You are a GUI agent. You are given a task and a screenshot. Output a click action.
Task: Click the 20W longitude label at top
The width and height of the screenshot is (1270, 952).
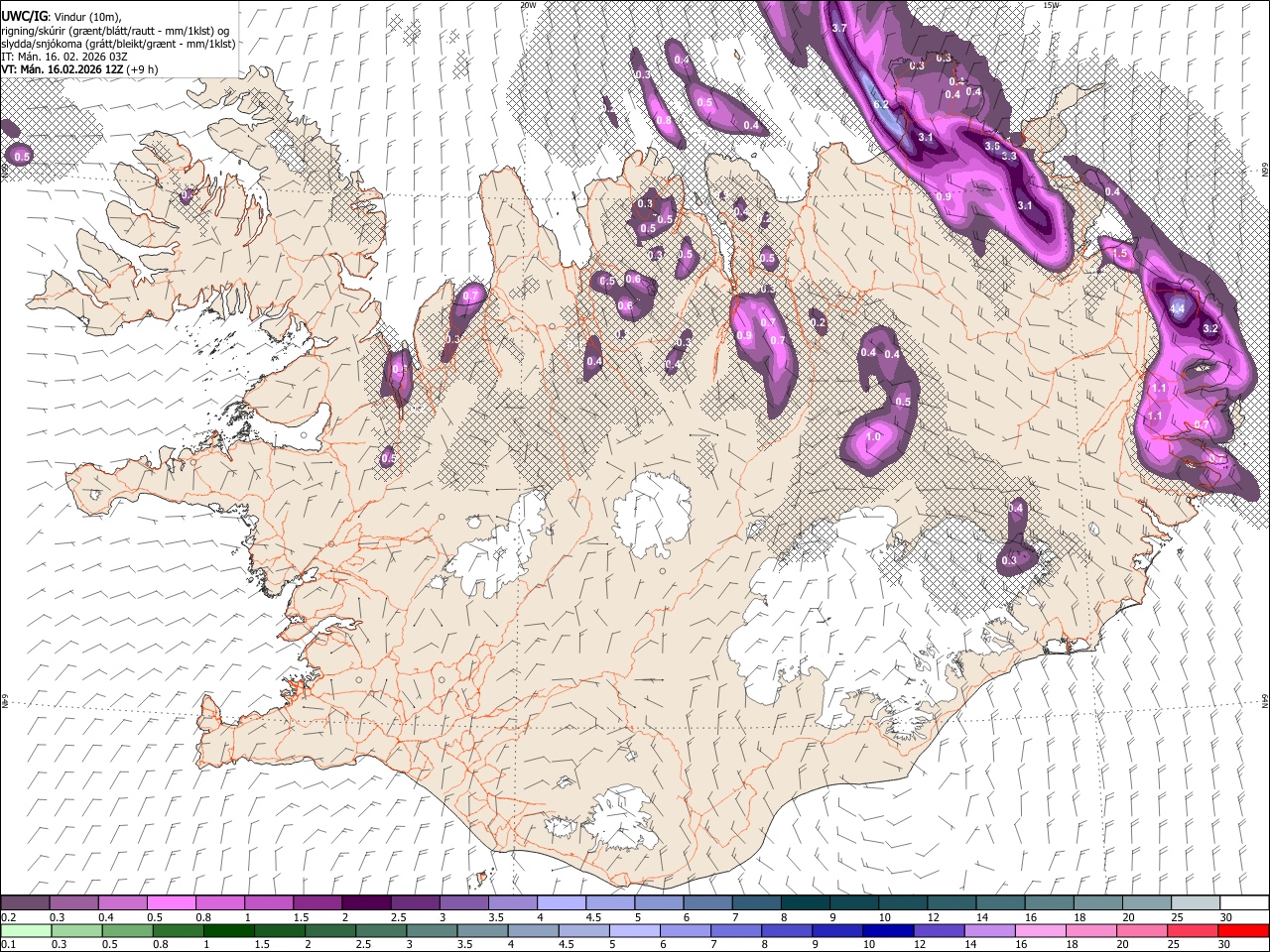click(x=528, y=5)
